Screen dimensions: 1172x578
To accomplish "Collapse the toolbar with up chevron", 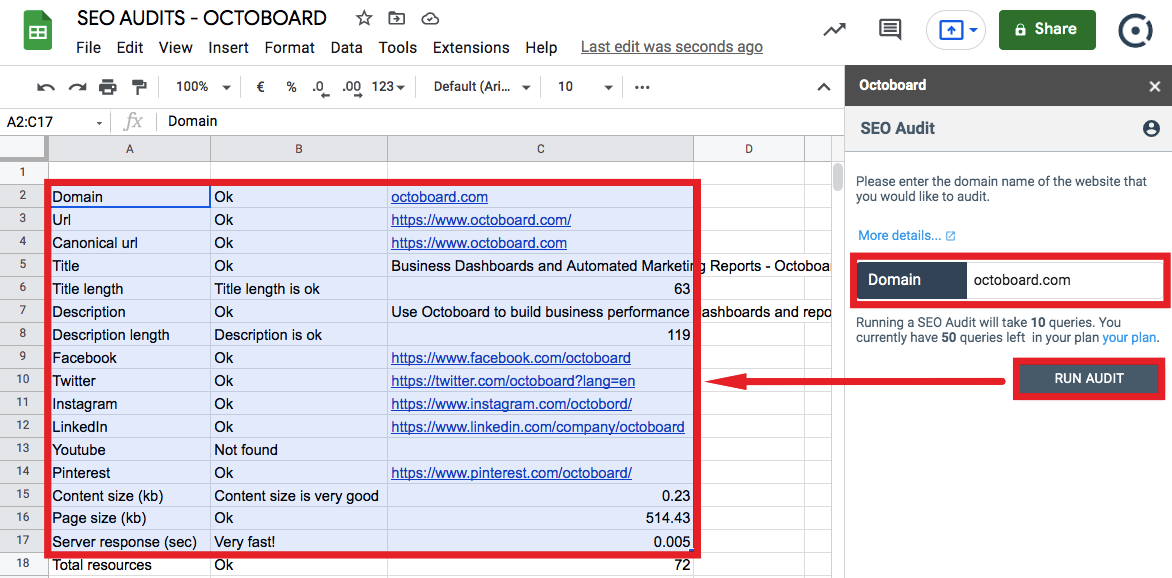I will click(824, 87).
